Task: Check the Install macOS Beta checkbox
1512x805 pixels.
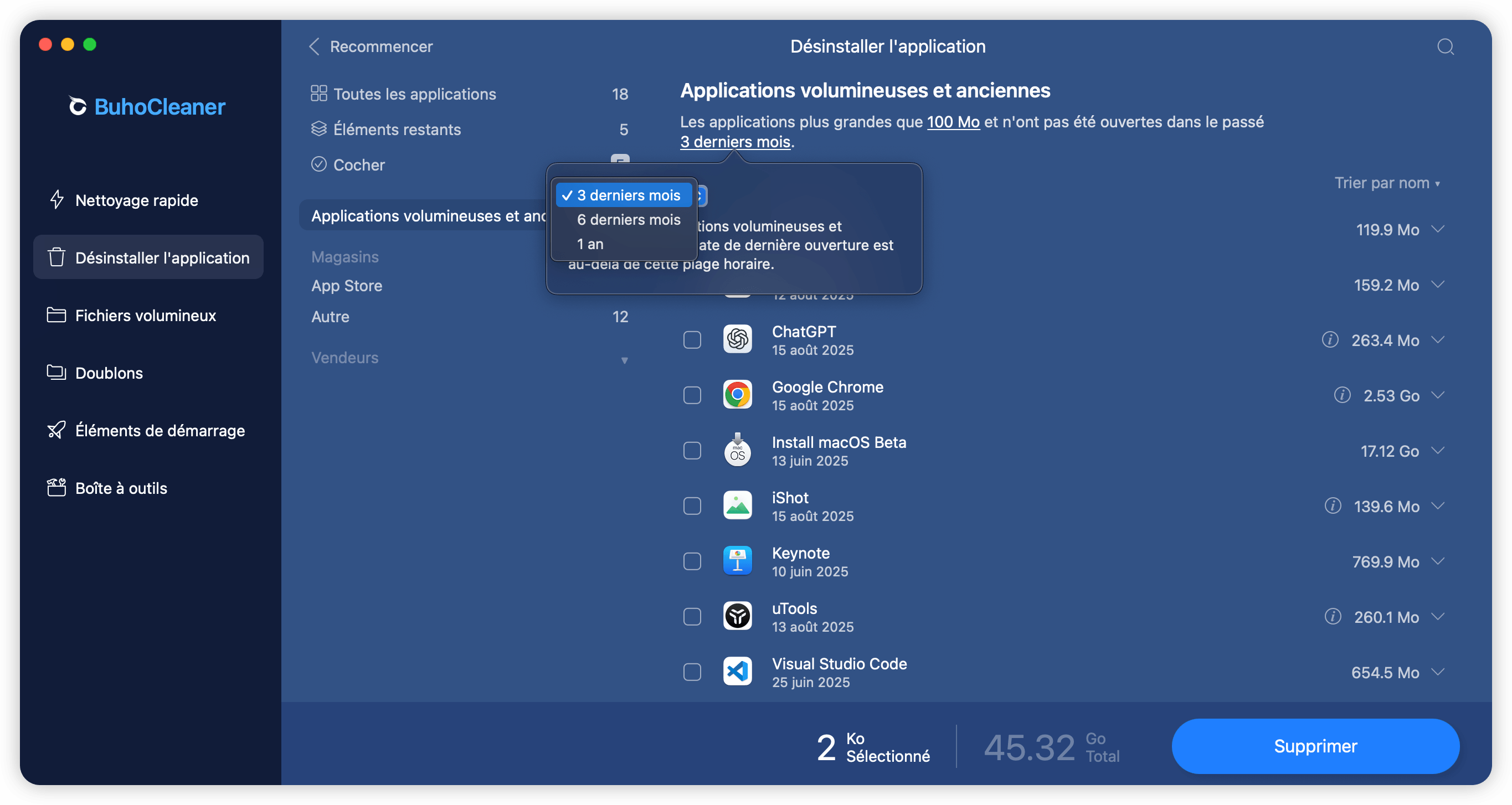Action: (x=692, y=451)
